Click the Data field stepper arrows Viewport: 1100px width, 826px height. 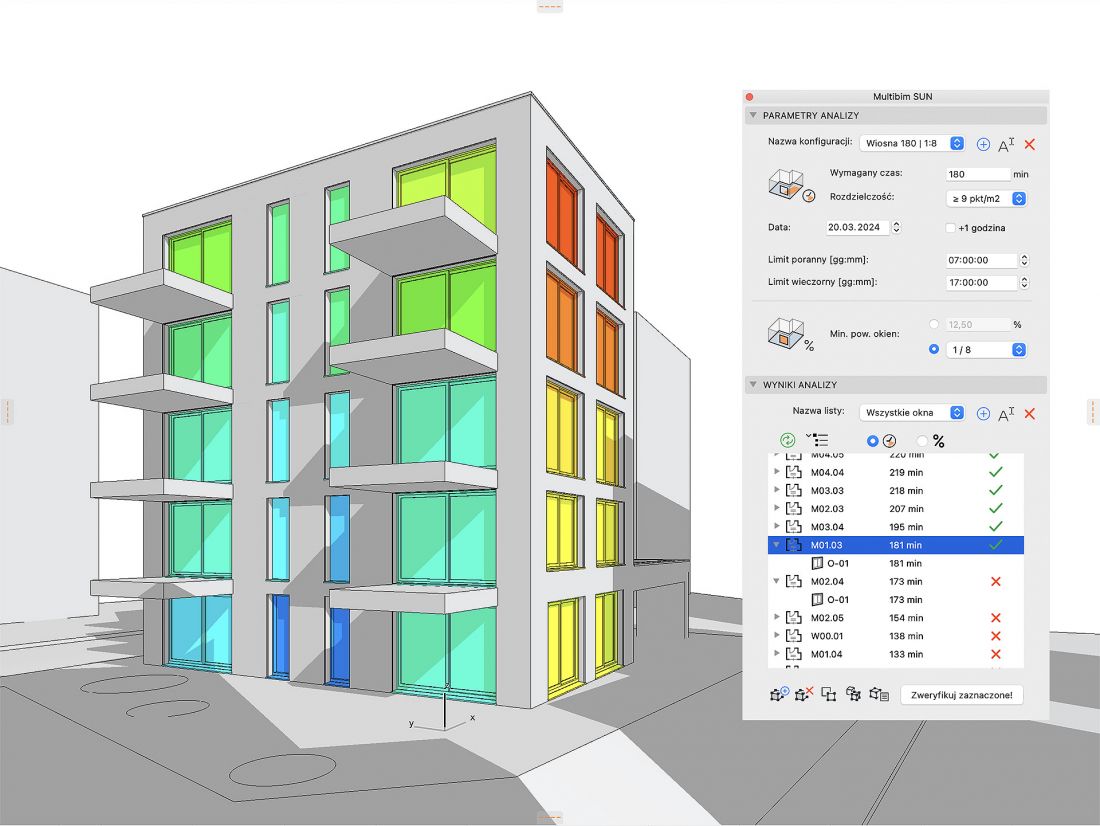[x=896, y=227]
